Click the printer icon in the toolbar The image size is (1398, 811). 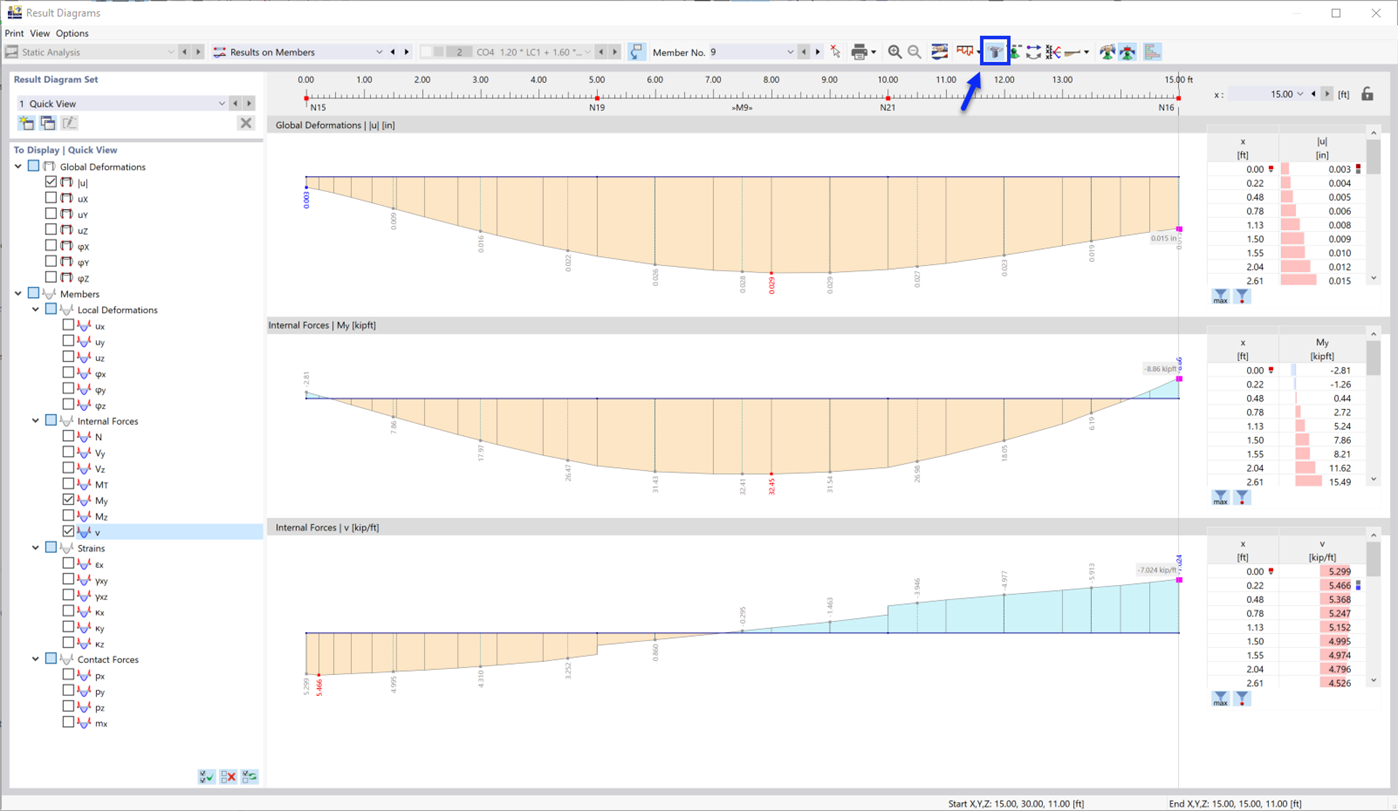[x=858, y=52]
